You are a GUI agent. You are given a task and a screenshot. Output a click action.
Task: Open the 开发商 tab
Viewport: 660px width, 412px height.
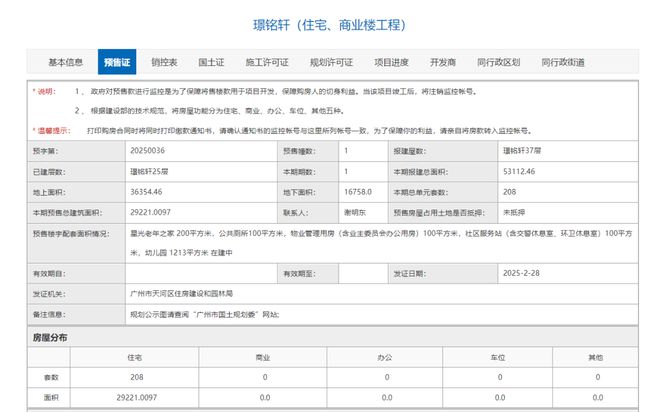pos(443,62)
